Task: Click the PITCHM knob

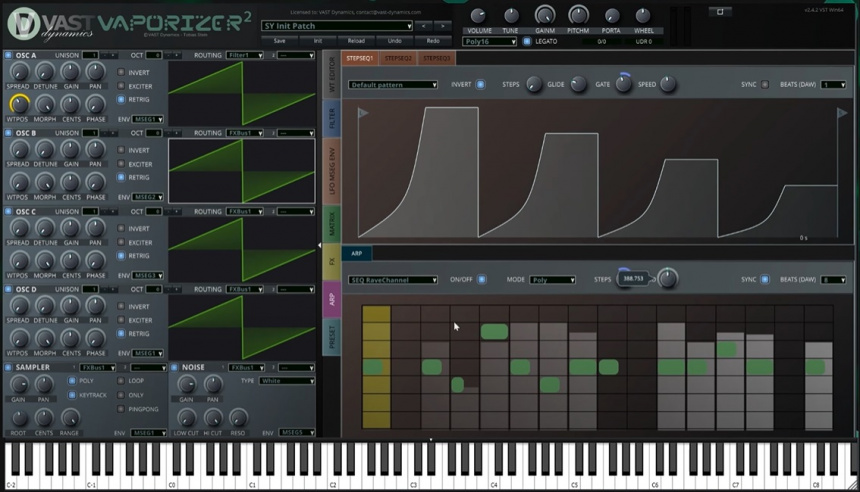Action: coord(578,15)
